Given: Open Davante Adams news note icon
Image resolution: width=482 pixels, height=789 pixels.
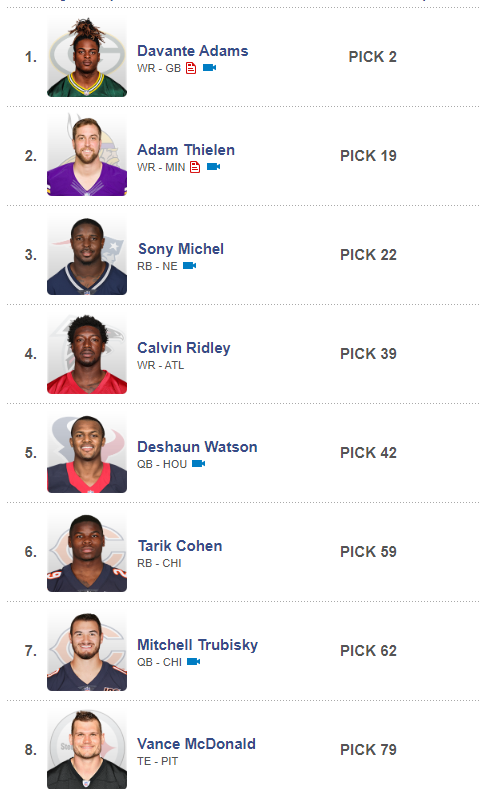Looking at the screenshot, I should tap(191, 68).
